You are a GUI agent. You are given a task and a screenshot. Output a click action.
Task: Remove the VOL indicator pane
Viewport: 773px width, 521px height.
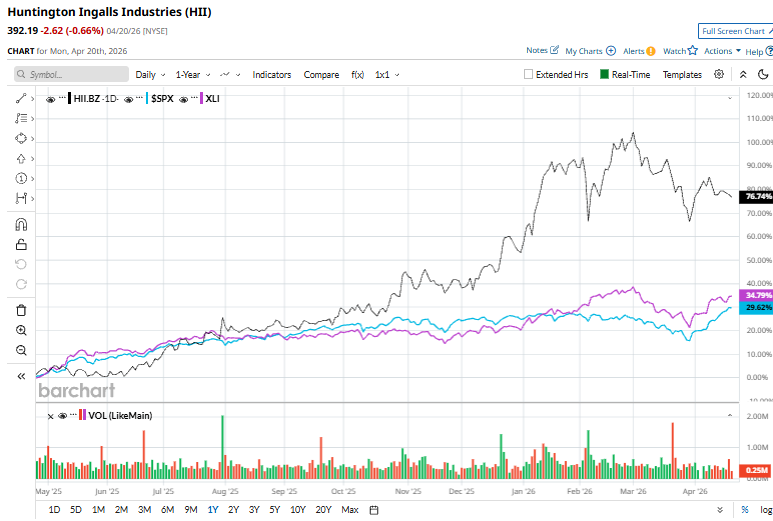(x=50, y=417)
